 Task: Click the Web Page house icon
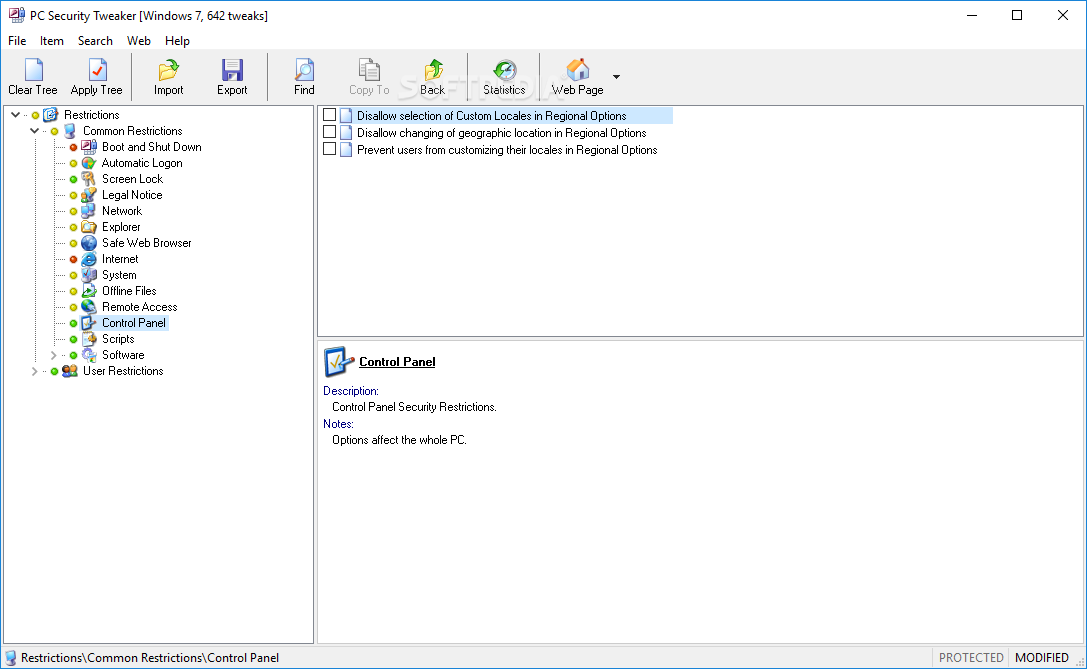tap(577, 70)
